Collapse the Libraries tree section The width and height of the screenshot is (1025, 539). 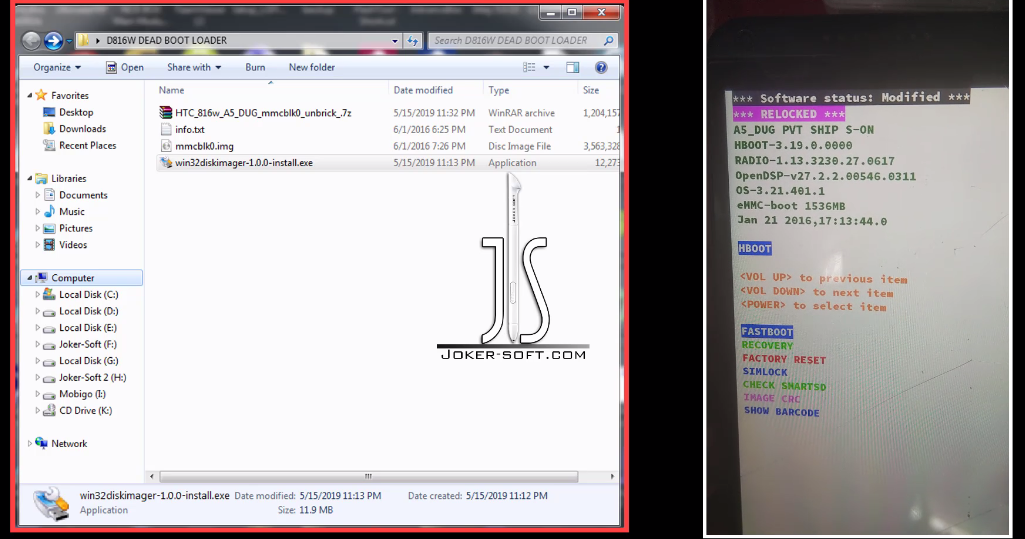(29, 178)
